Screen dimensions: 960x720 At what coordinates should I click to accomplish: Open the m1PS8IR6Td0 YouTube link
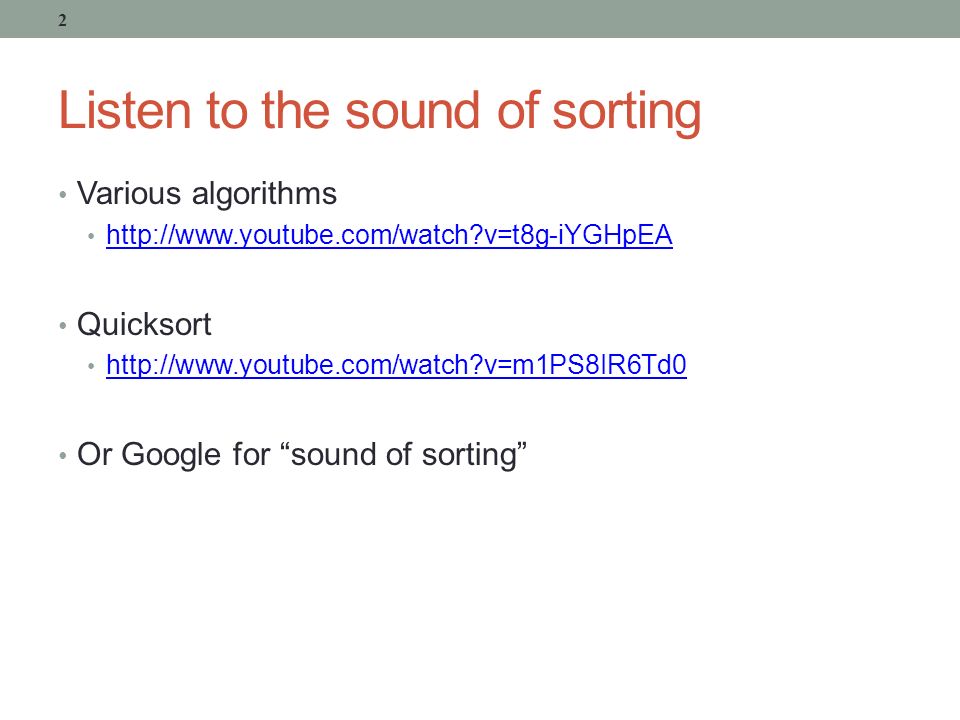pos(396,366)
